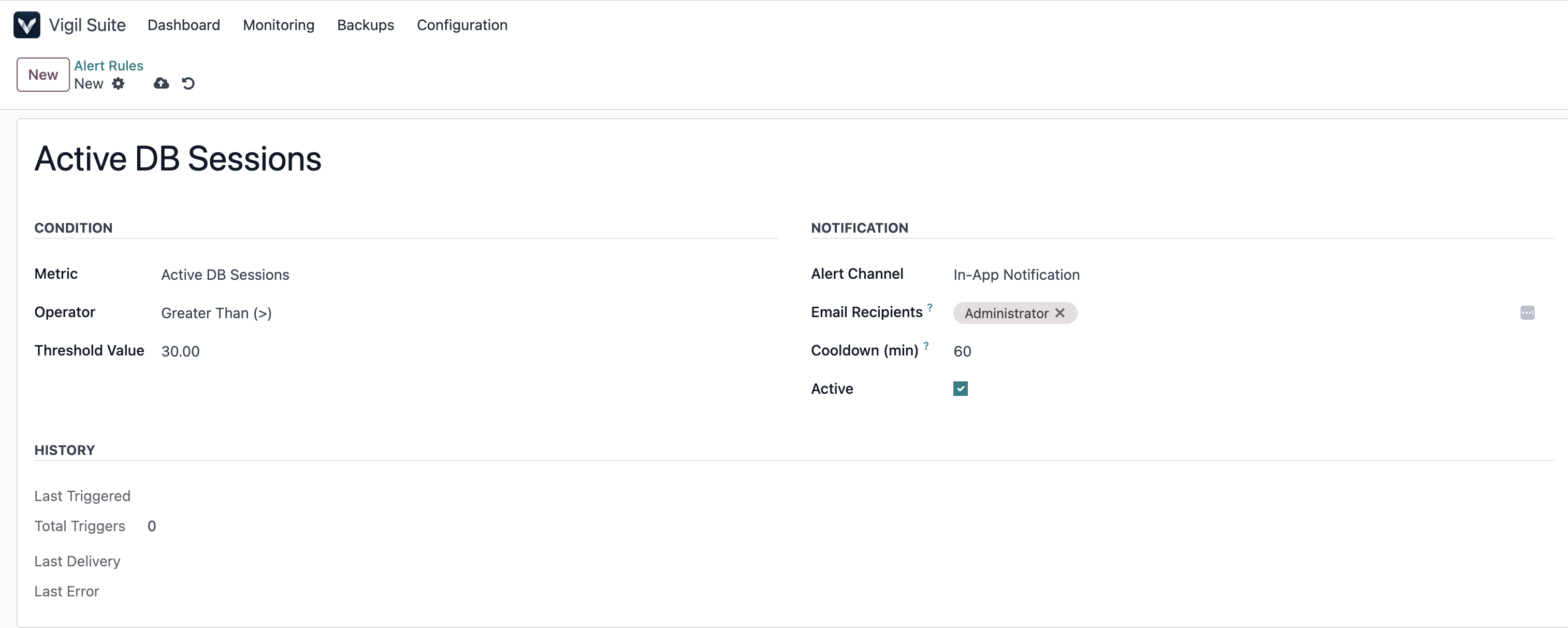Image resolution: width=1568 pixels, height=628 pixels.
Task: Open the Monitoring menu
Action: coord(279,25)
